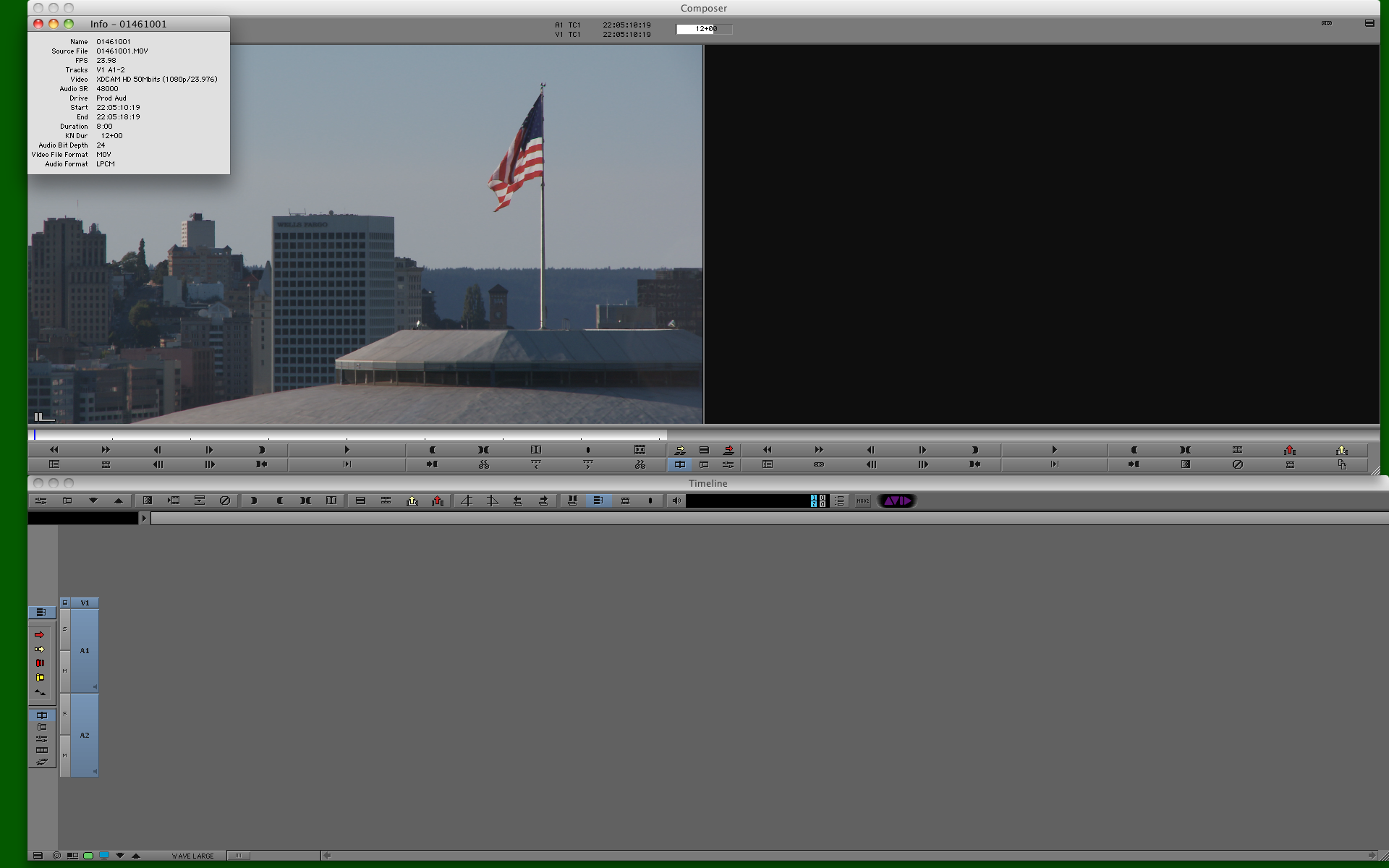Click the speaker volume icon in Timeline toolbar
This screenshot has height=868, width=1389.
click(x=676, y=501)
